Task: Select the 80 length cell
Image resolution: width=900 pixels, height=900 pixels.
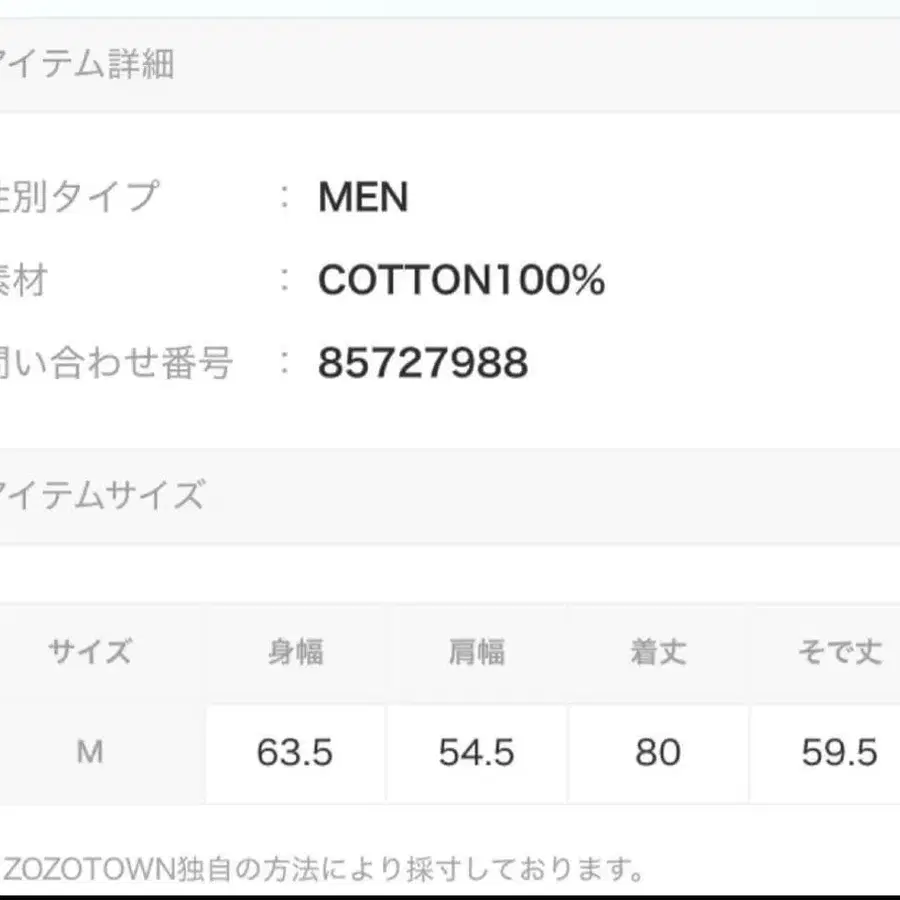Action: (658, 753)
